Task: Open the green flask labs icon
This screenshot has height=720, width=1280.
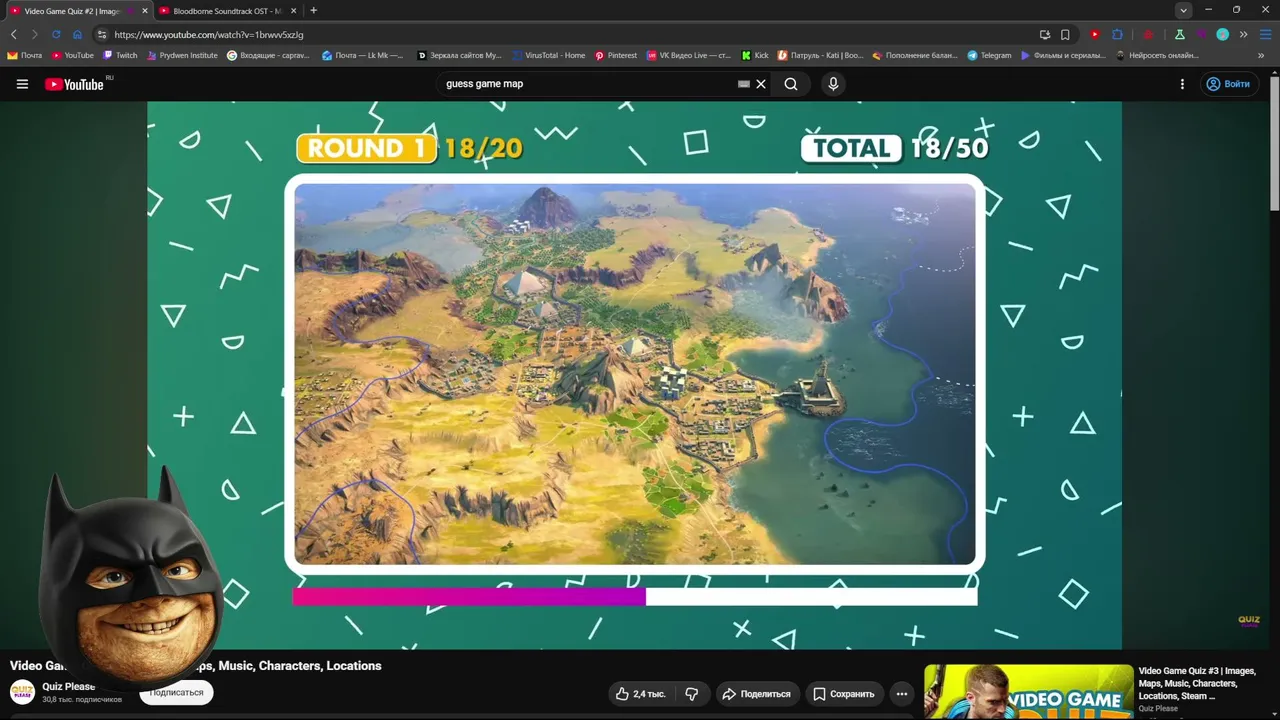Action: pos(1180,34)
